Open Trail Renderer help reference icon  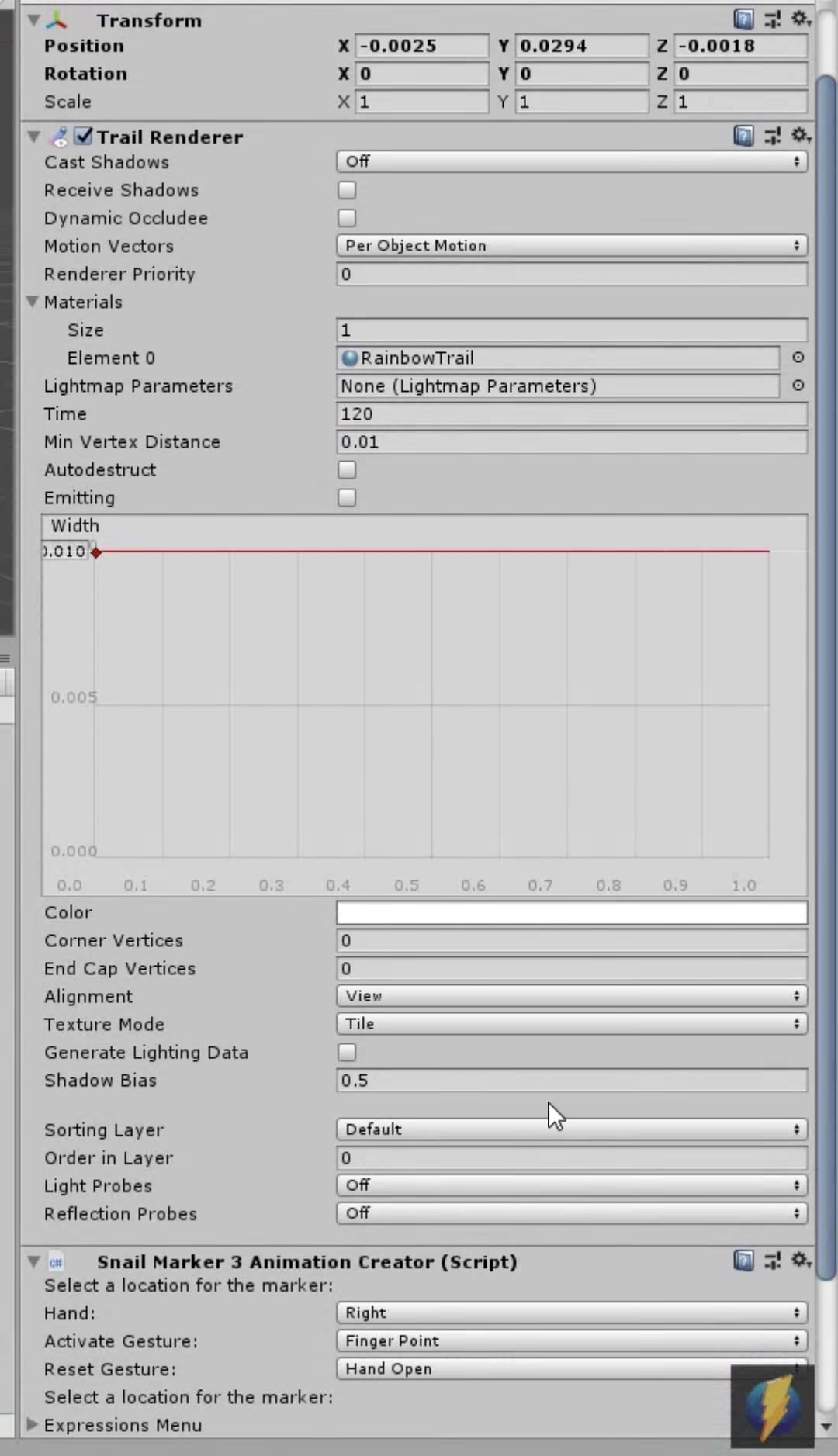click(743, 137)
